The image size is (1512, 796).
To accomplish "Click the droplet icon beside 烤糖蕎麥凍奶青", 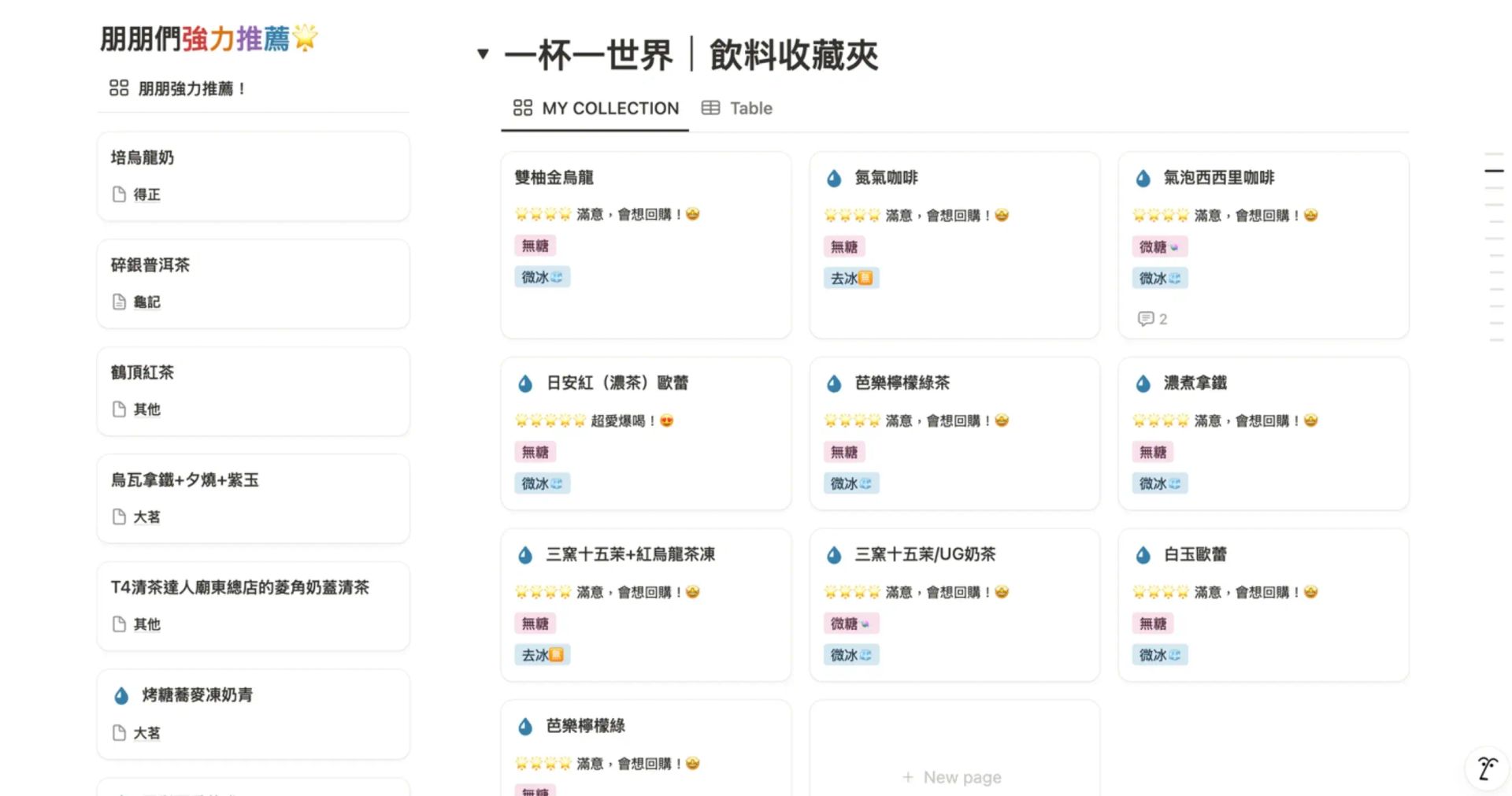I will click(x=121, y=696).
